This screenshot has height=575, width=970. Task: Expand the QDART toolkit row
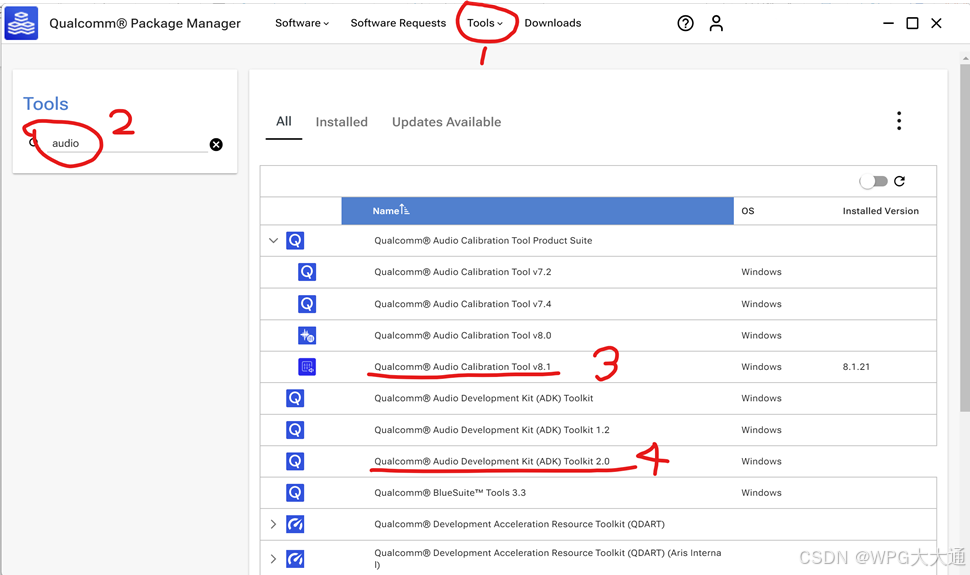coord(273,524)
